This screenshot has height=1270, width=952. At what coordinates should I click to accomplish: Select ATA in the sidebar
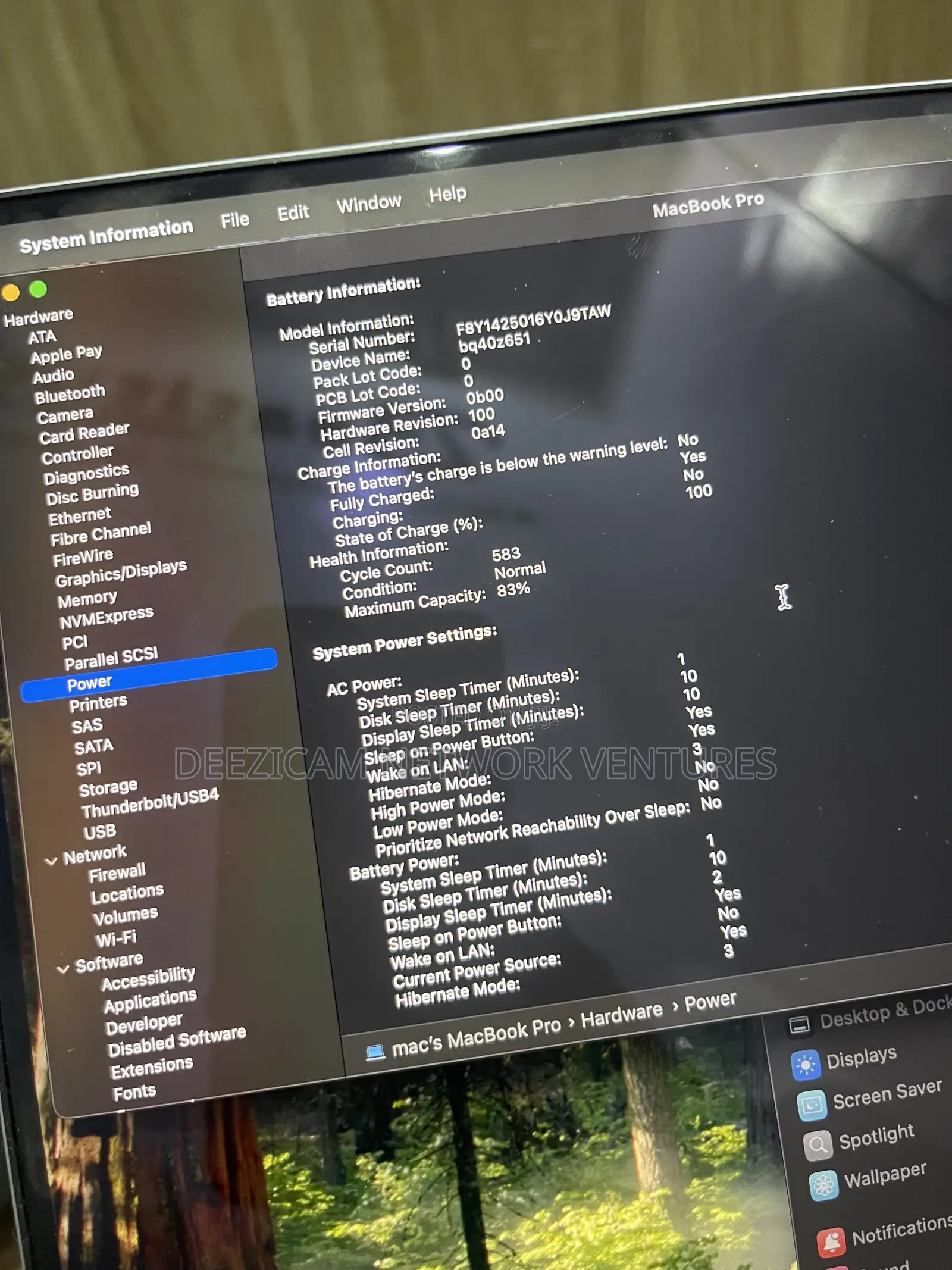click(42, 337)
